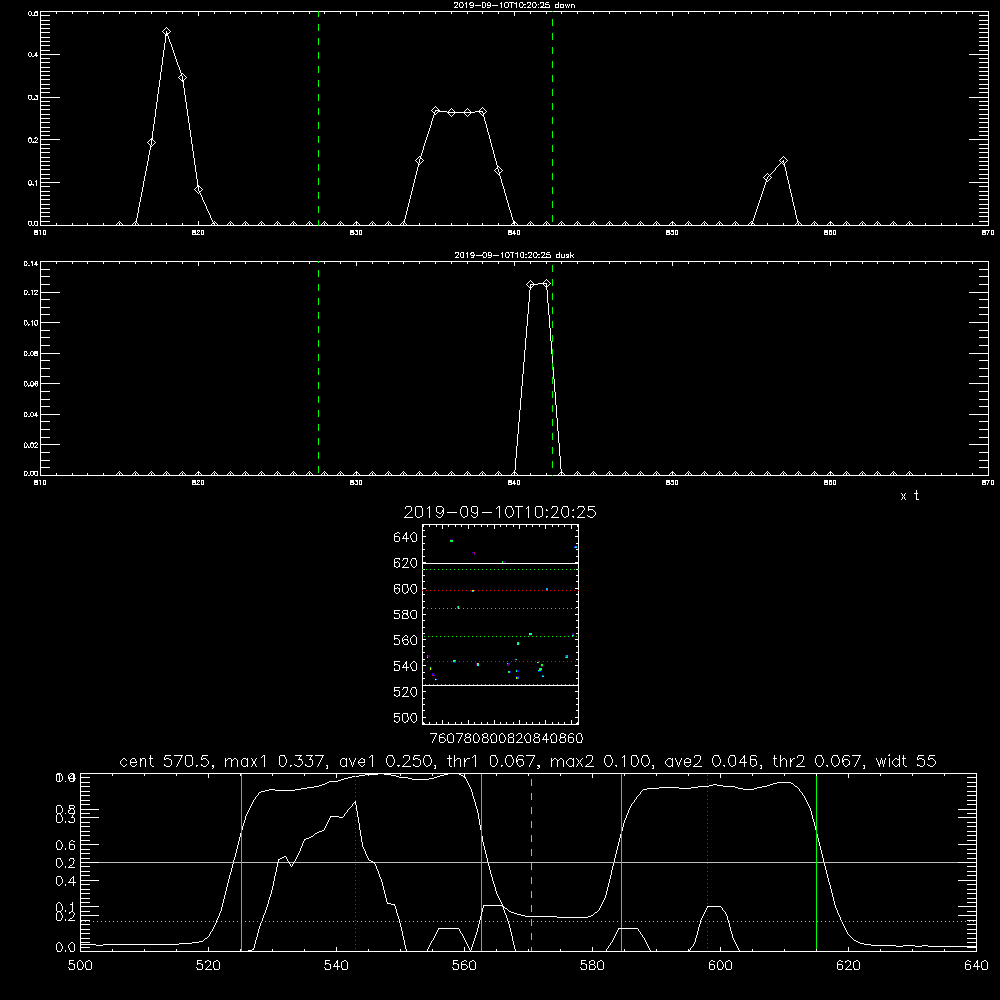
Task: Click the 'x t' axis label below dusk plot
Action: 910,496
